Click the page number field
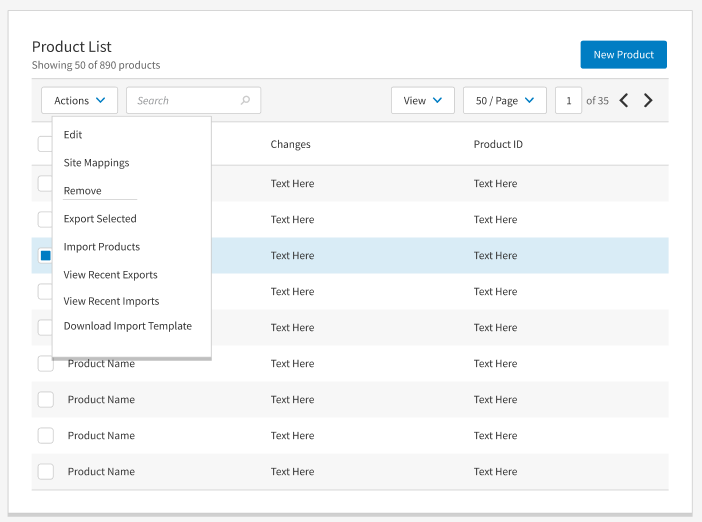Viewport: 702px width, 522px height. coord(569,100)
